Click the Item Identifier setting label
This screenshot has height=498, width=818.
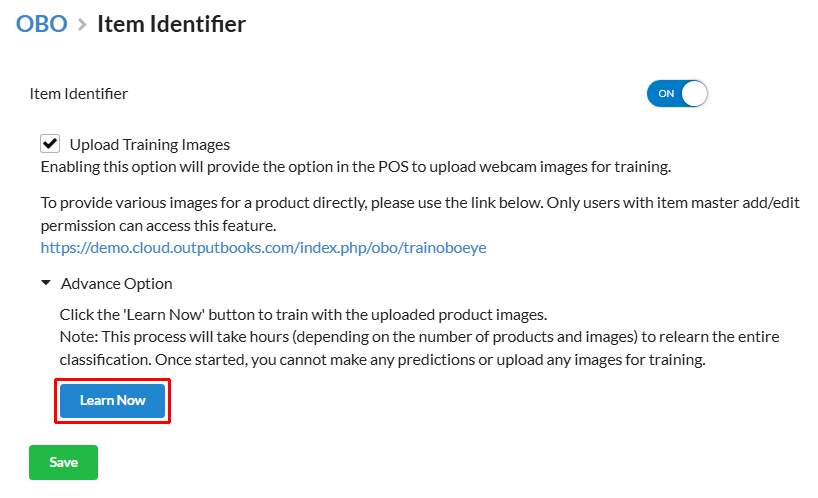point(79,94)
